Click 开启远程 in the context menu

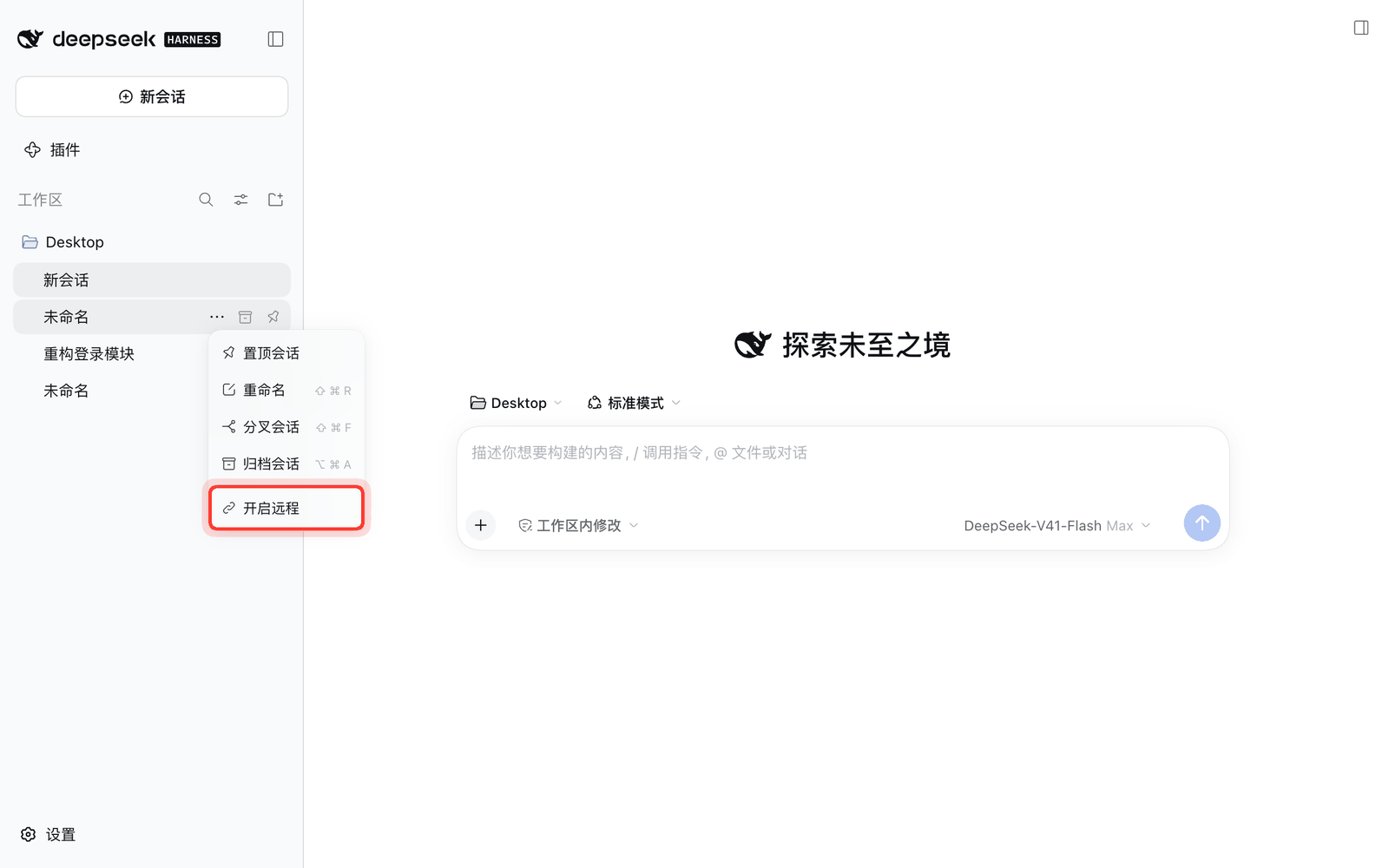click(286, 508)
